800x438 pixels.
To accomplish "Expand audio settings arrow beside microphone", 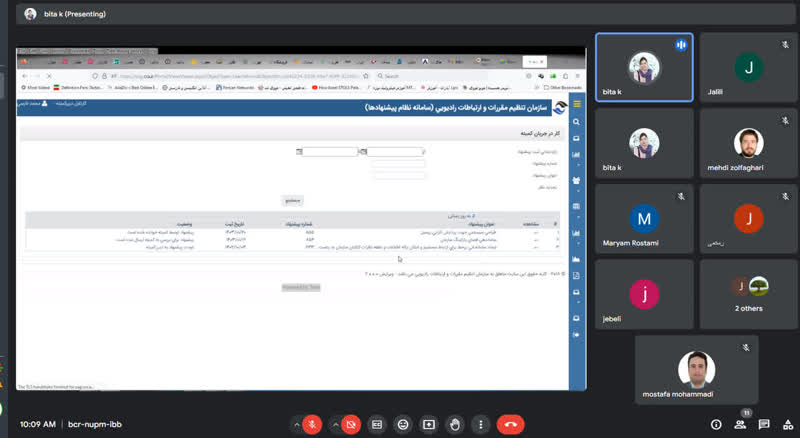I will [296, 424].
